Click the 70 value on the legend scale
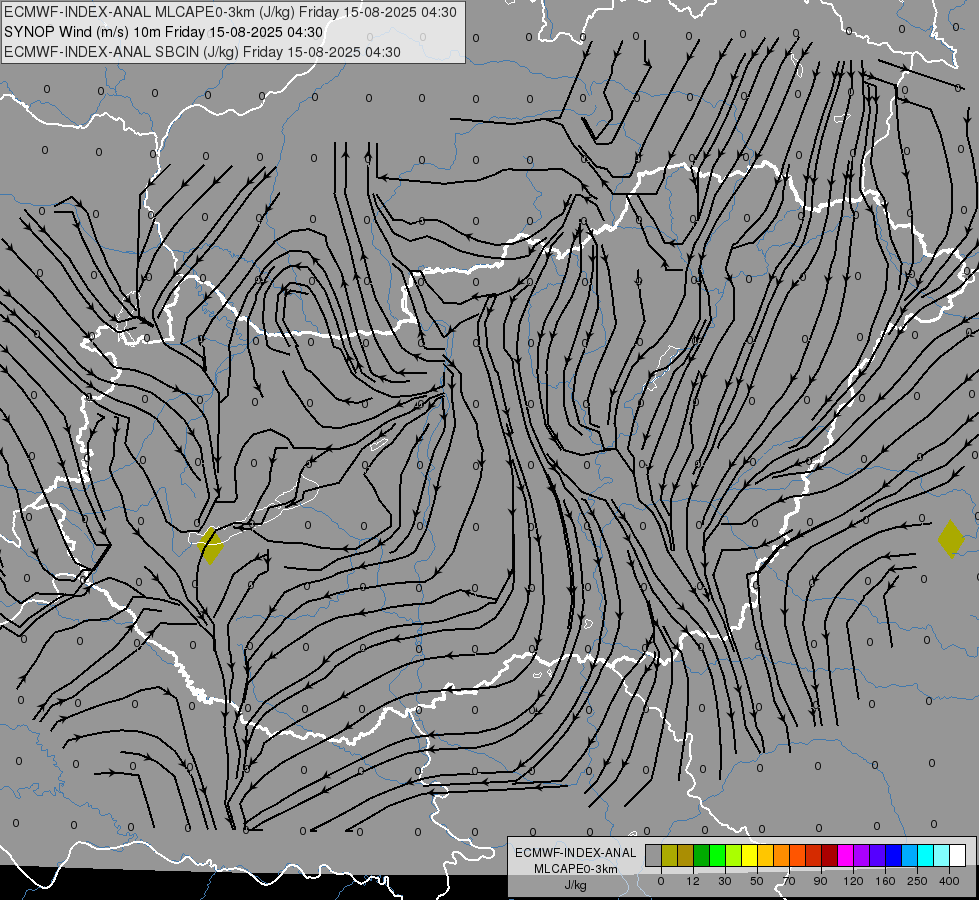Image resolution: width=979 pixels, height=900 pixels. [x=789, y=881]
